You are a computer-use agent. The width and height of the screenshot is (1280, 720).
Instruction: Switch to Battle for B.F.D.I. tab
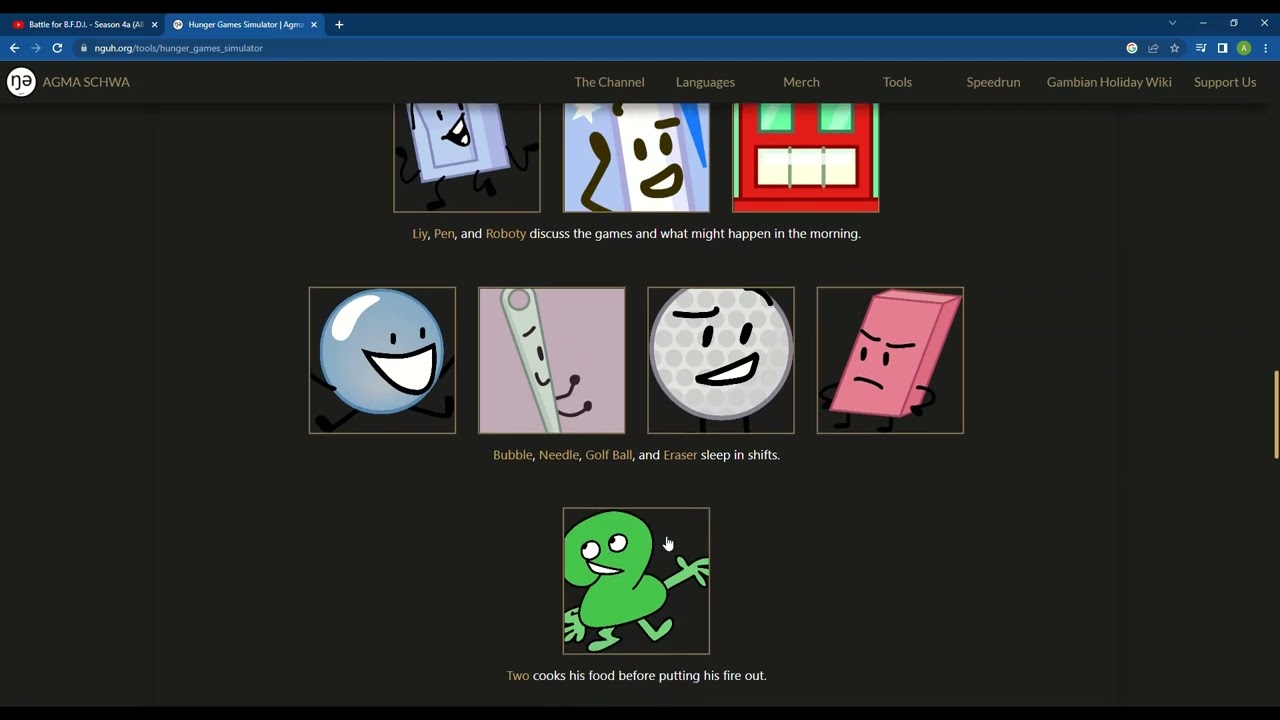[84, 25]
